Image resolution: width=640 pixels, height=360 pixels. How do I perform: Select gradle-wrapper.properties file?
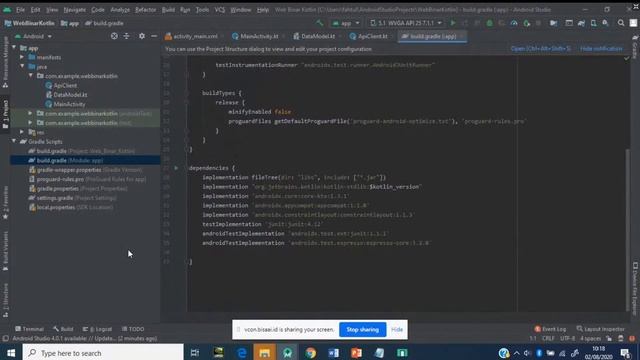[x=86, y=169]
